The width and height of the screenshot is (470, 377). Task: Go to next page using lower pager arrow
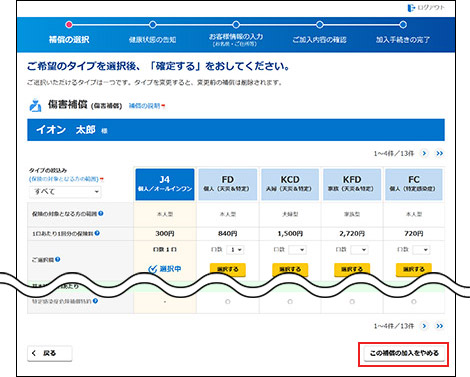tap(424, 326)
